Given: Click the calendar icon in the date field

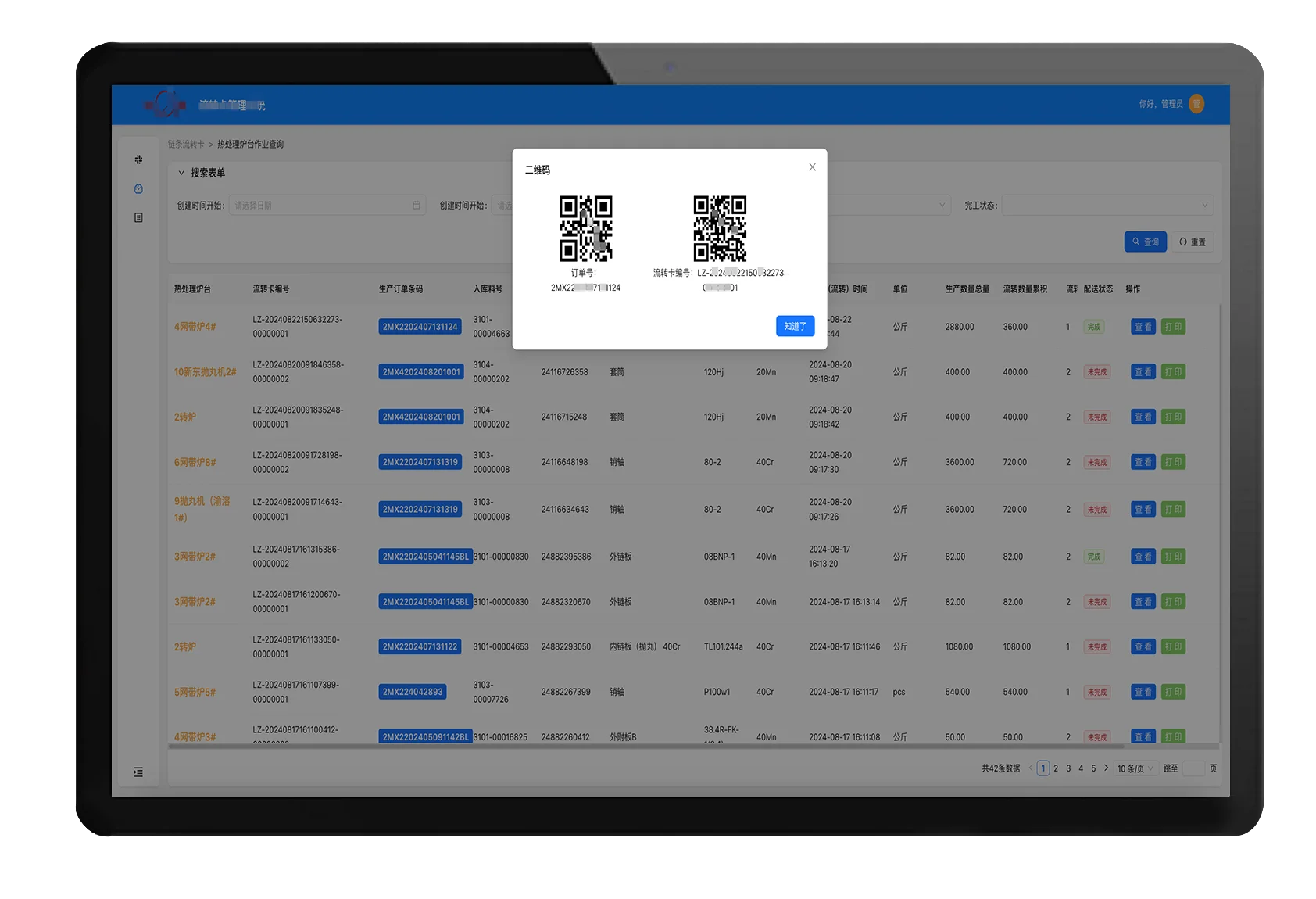Looking at the screenshot, I should pos(416,206).
